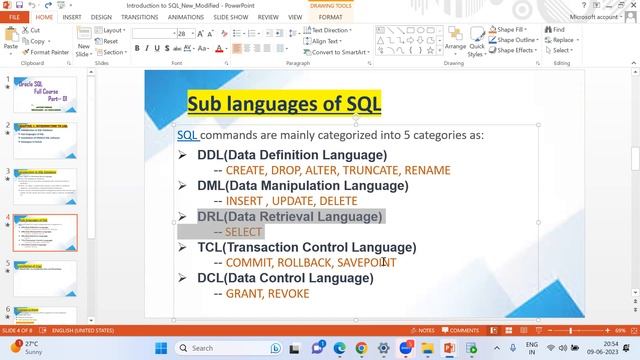The image size is (640, 360).
Task: Click zoom in plus button
Action: [607, 330]
